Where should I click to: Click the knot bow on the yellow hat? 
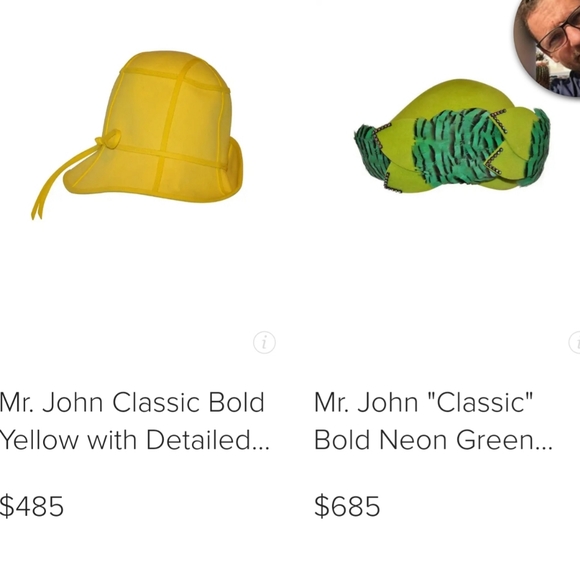coord(109,139)
